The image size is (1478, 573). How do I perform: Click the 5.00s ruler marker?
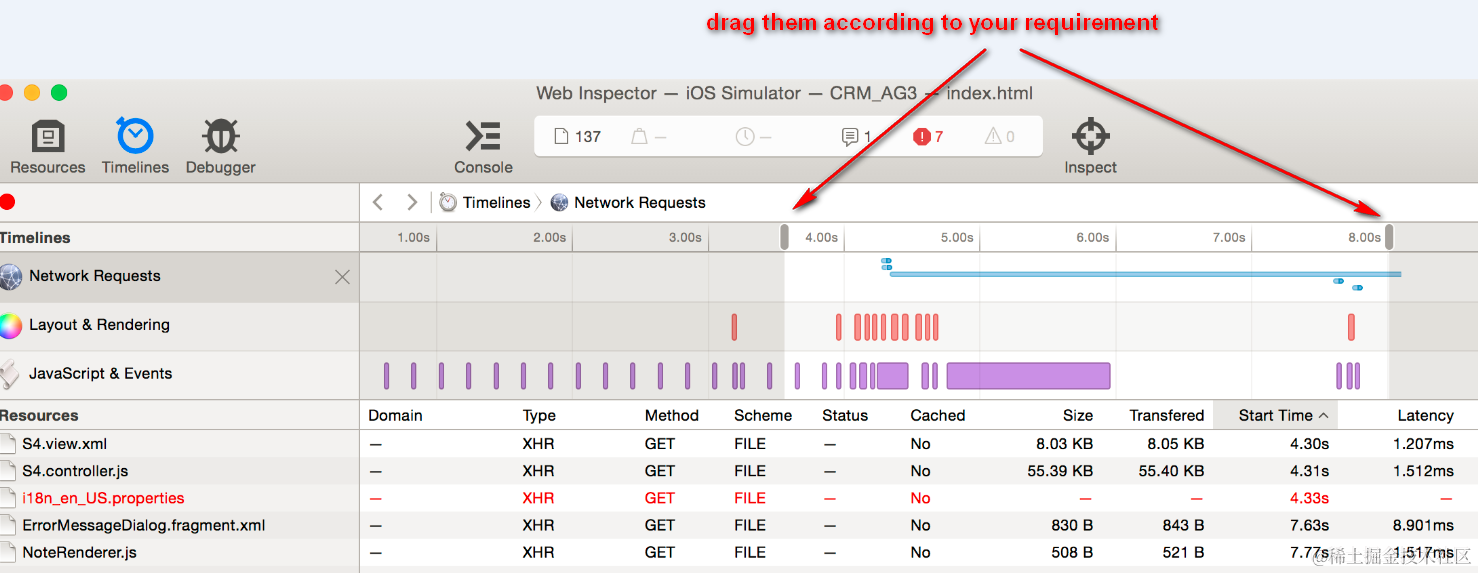tap(957, 237)
